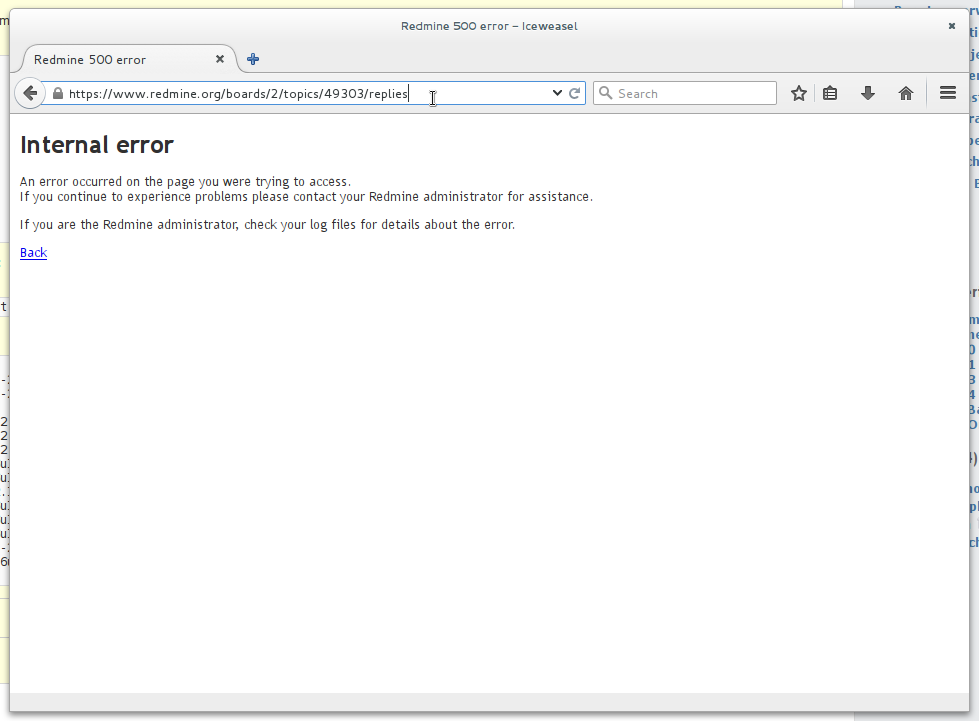The height and width of the screenshot is (721, 979).
Task: Open the downloads arrow icon
Action: tap(867, 94)
